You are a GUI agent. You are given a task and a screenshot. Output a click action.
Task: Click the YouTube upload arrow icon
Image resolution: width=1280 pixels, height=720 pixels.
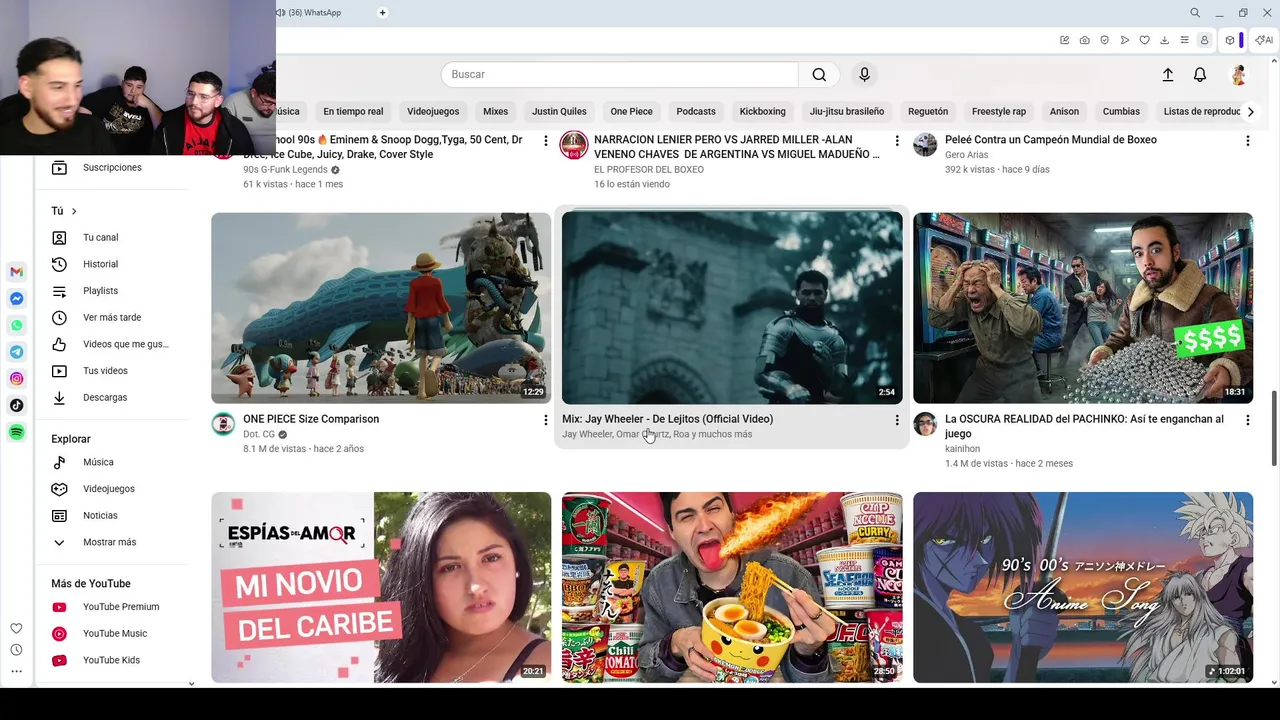click(x=1167, y=75)
